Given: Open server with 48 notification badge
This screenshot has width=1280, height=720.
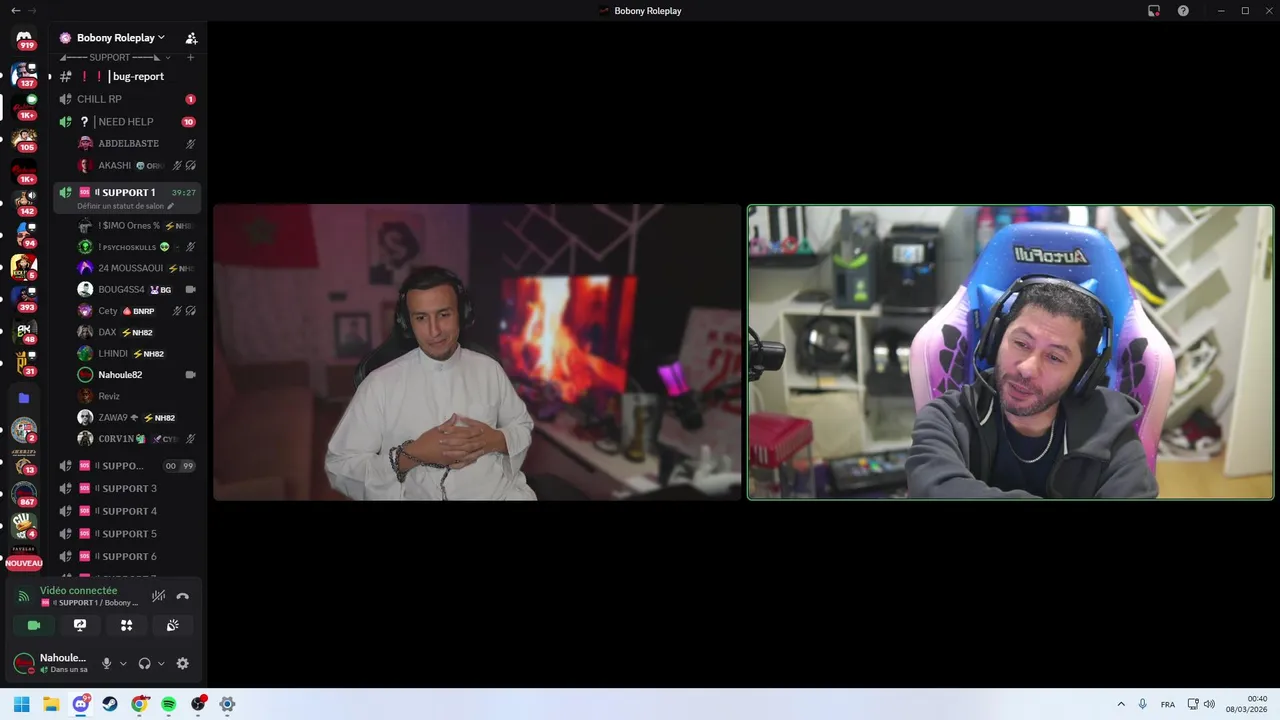Looking at the screenshot, I should coord(24,331).
